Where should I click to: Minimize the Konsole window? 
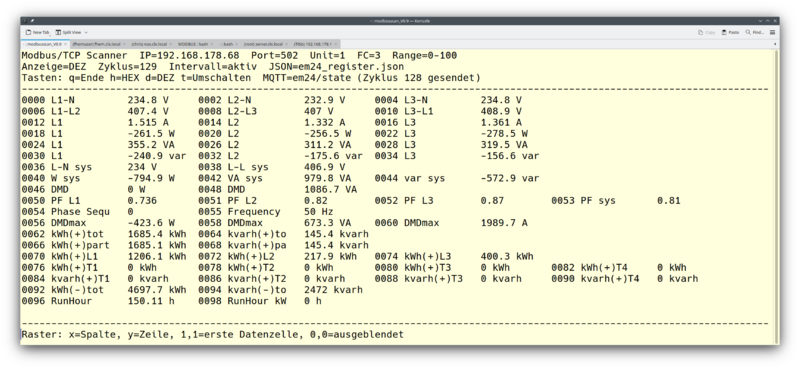[x=760, y=21]
